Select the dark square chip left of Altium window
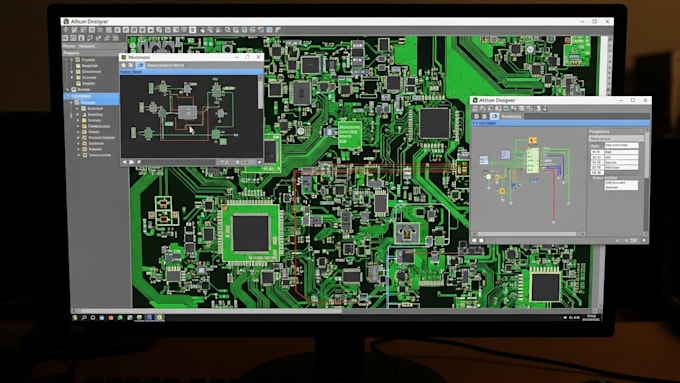Screen dimensions: 680x383 pos(435,123)
